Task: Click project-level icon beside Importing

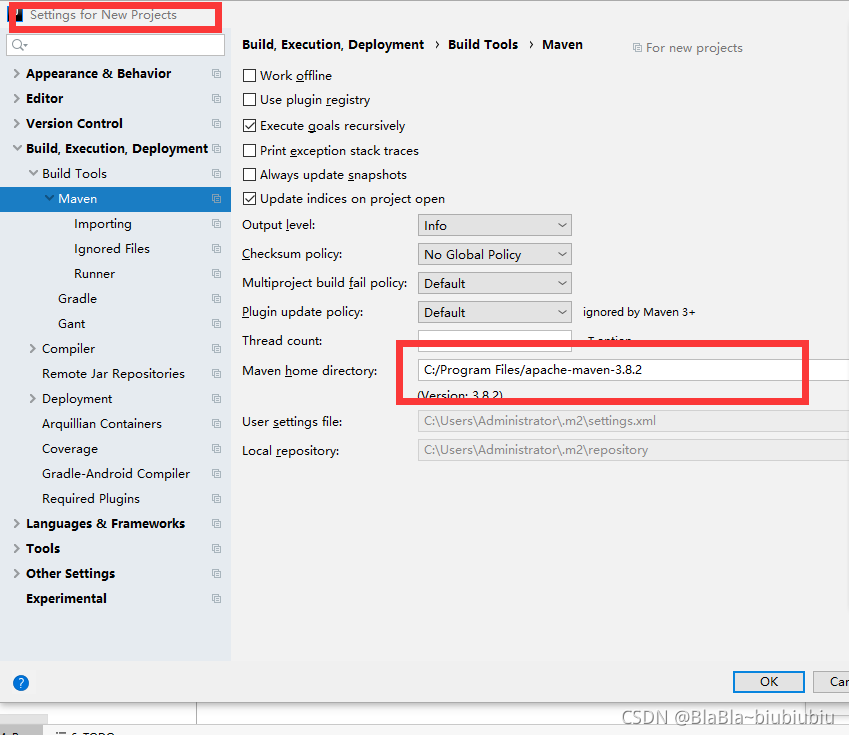Action: (x=217, y=224)
